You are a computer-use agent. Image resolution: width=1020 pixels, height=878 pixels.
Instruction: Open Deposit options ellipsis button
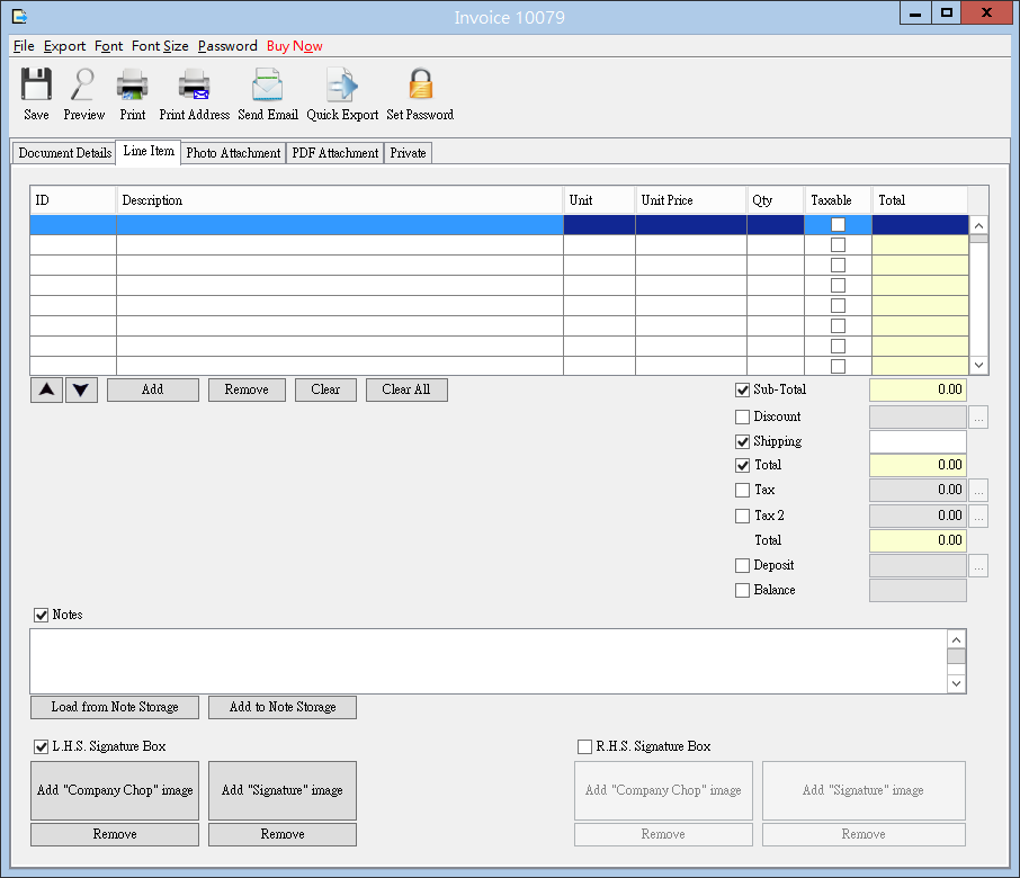click(x=978, y=566)
